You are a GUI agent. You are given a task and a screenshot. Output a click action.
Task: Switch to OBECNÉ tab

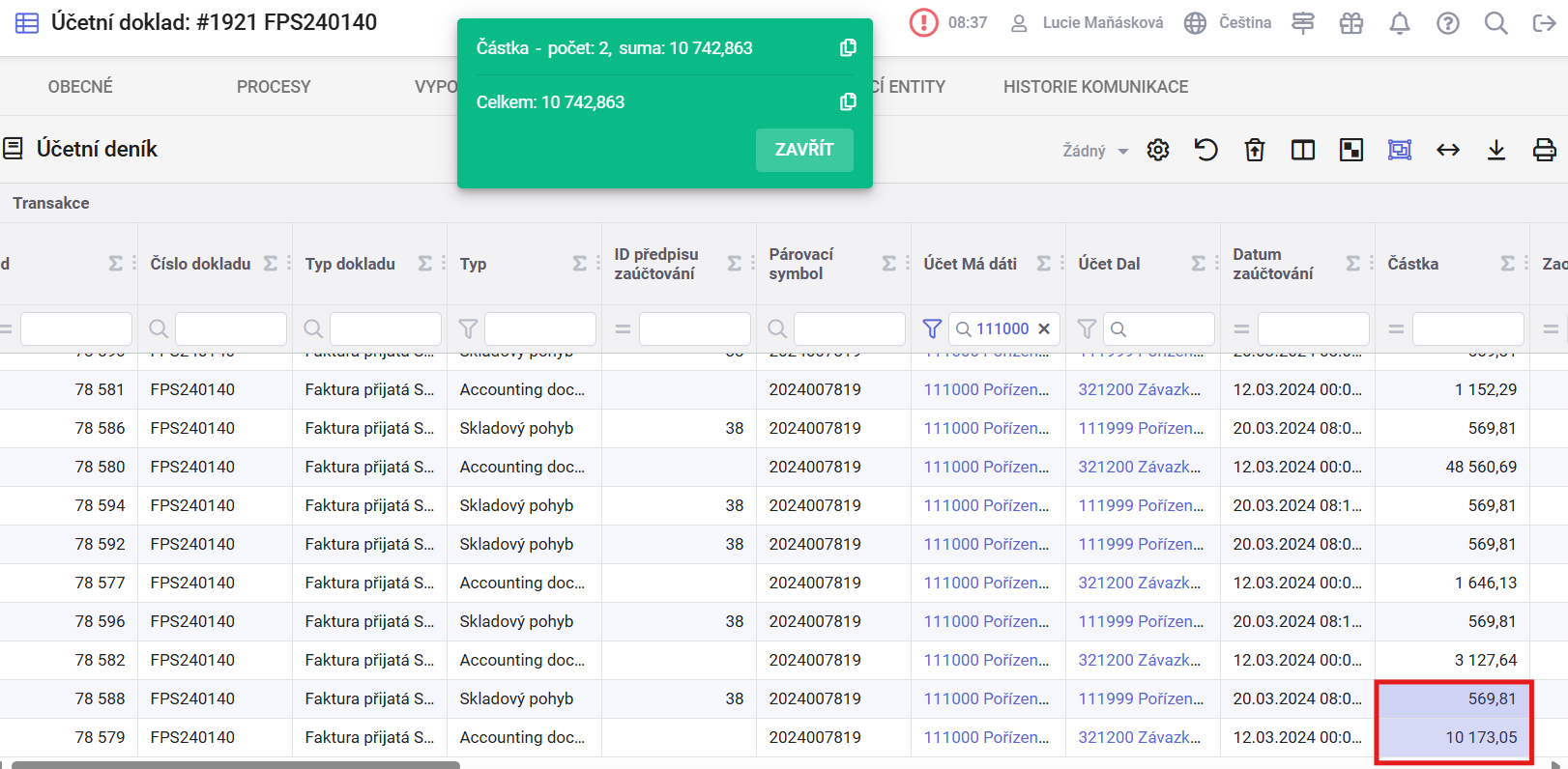coord(80,87)
